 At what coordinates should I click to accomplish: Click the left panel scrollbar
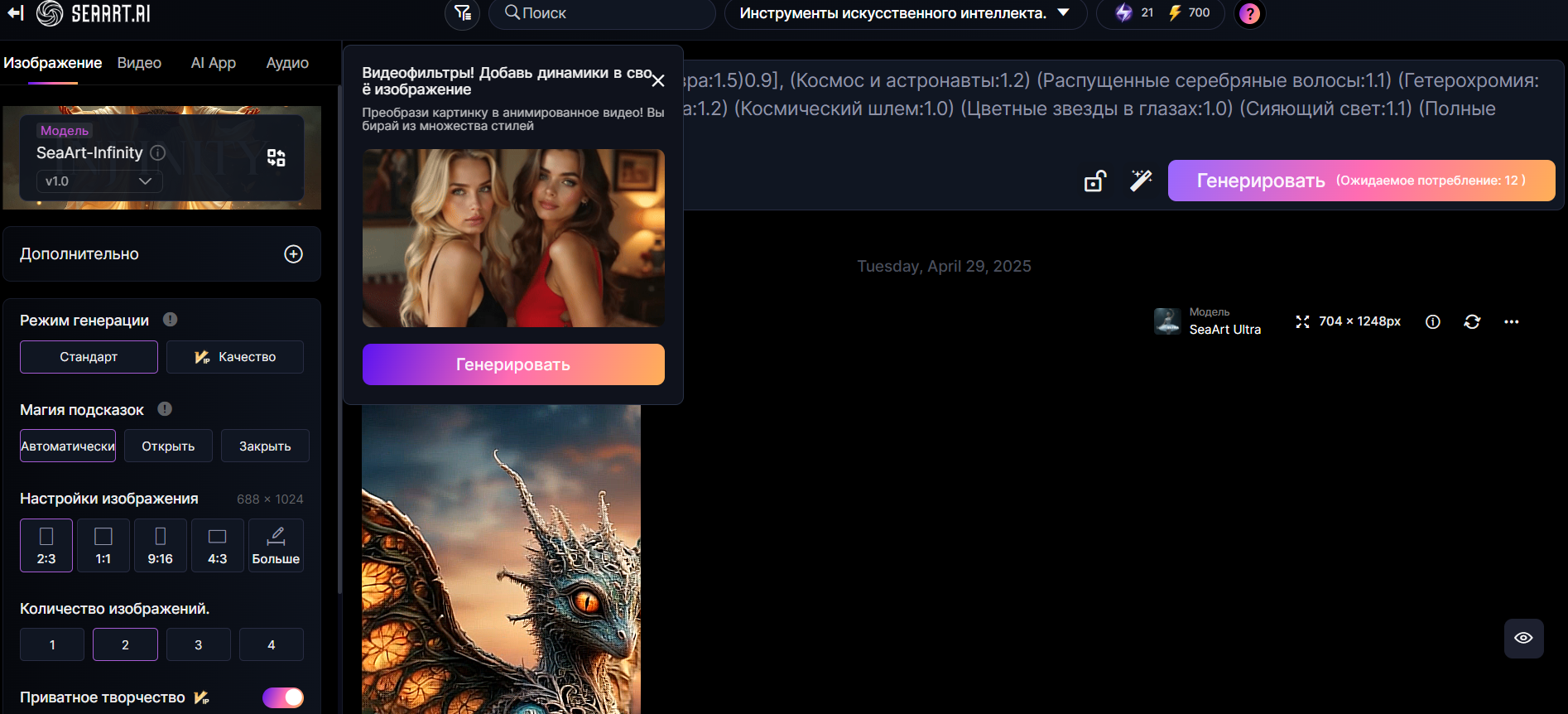pos(340,340)
